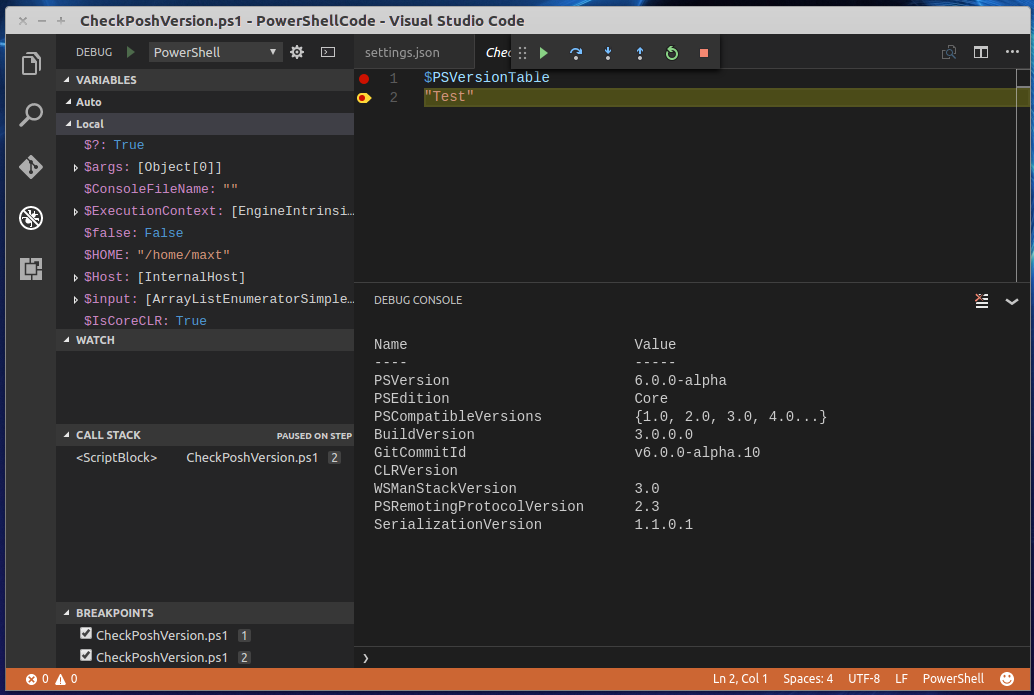Restart the debug session

point(672,53)
